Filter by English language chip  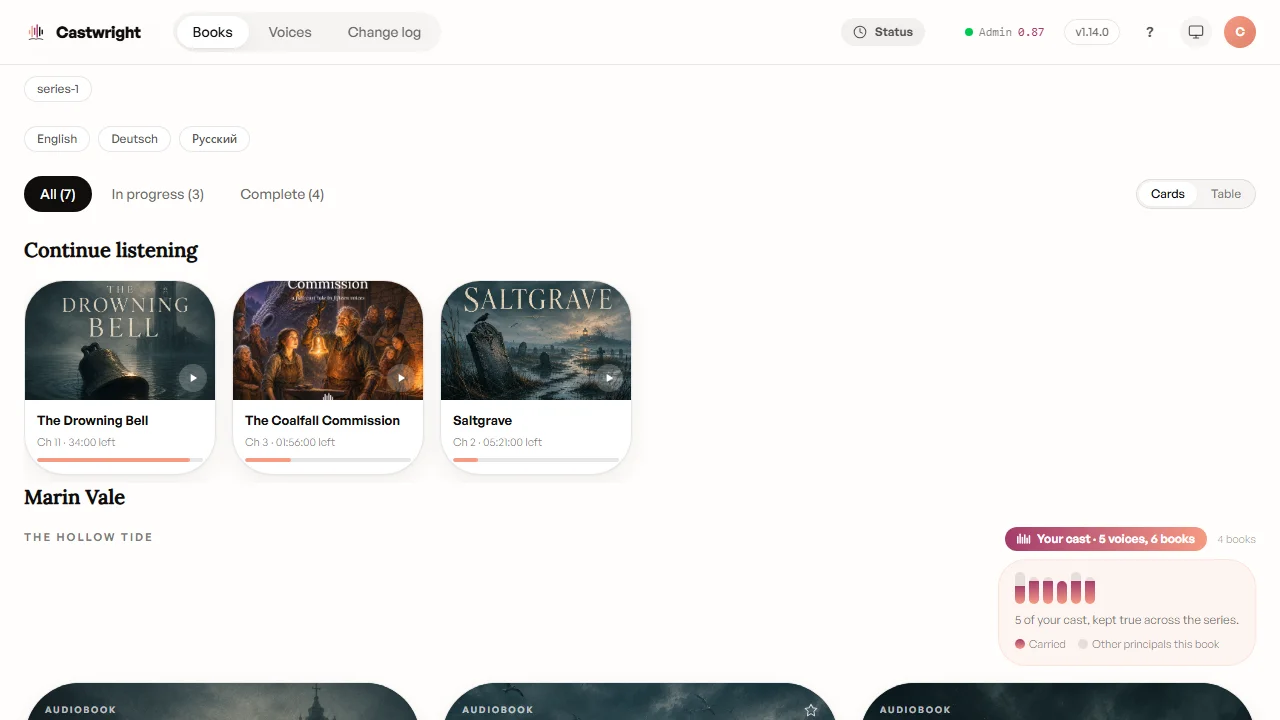[x=57, y=139]
